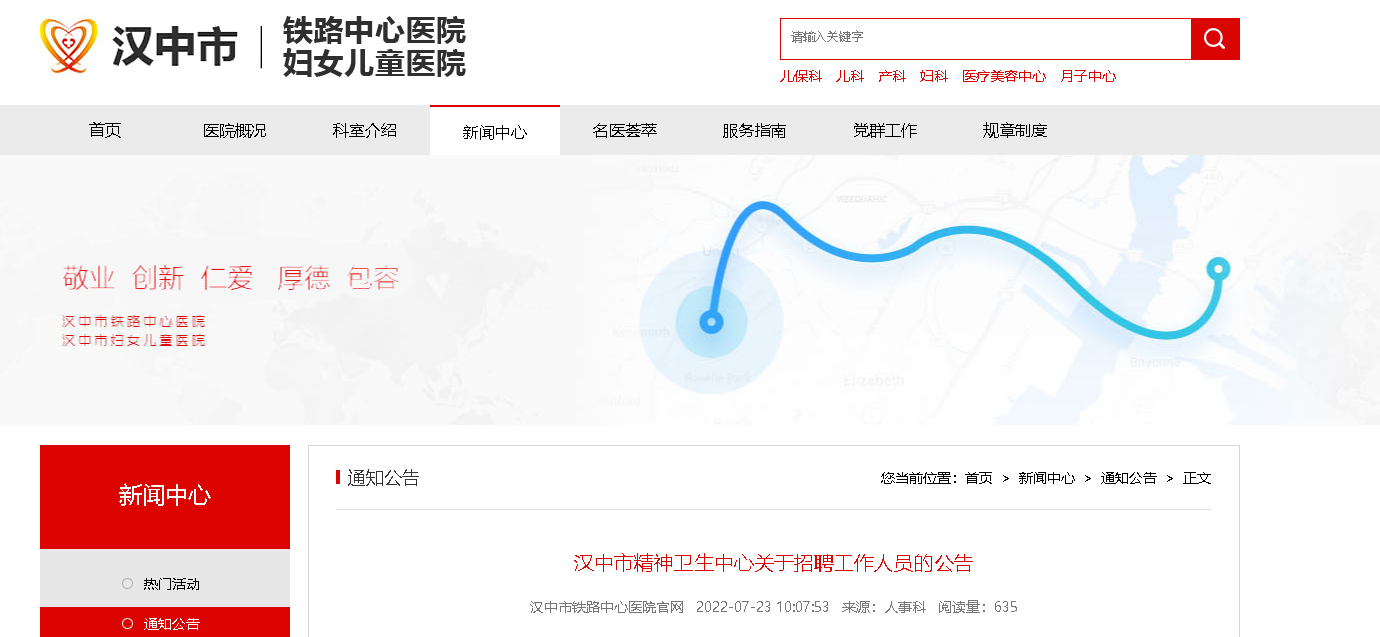This screenshot has width=1380, height=637.
Task: Click 通知公告 in the breadcrumb trail
Action: [x=1129, y=478]
